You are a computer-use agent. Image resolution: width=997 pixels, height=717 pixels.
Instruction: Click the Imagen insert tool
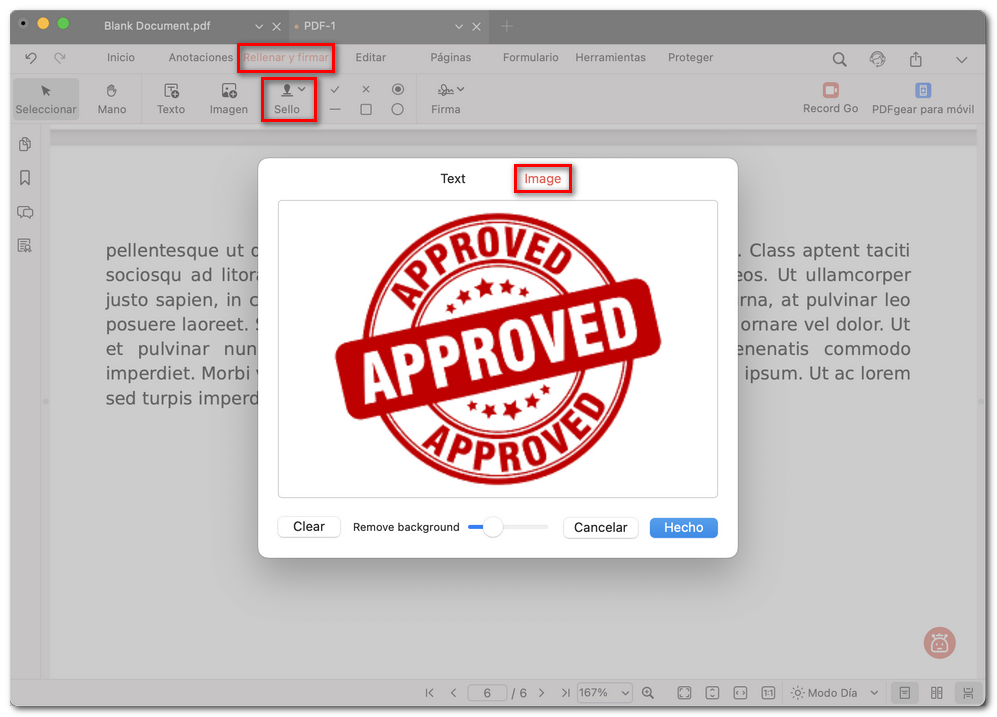tap(228, 98)
